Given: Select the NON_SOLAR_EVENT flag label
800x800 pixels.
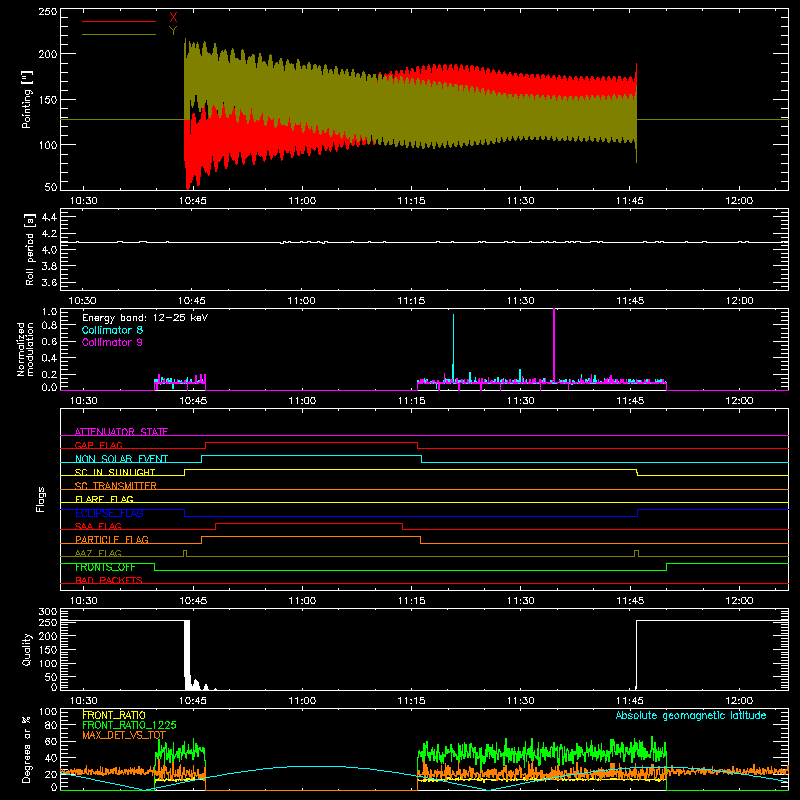Looking at the screenshot, I should pos(121,459).
